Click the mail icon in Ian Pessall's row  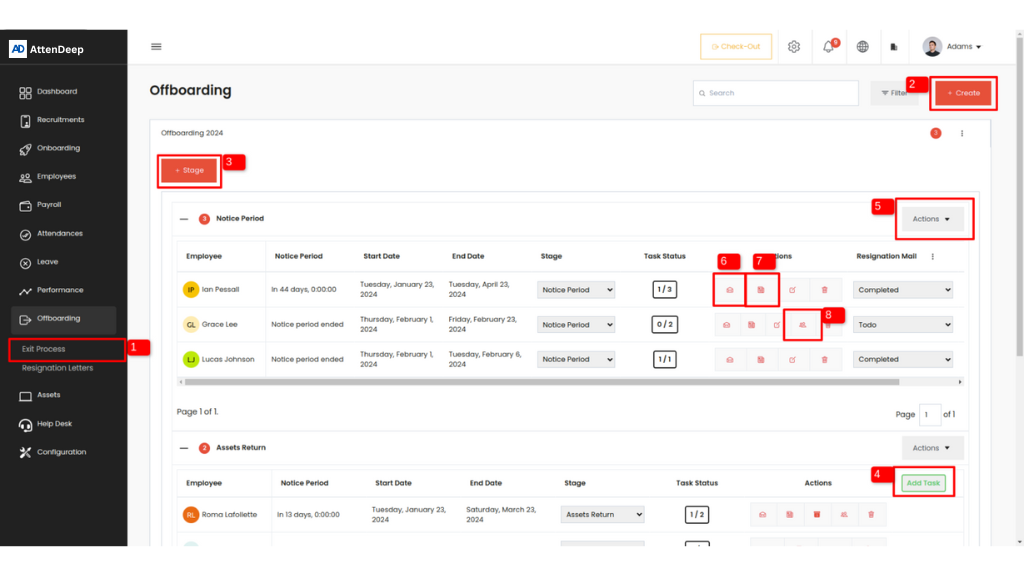pyautogui.click(x=727, y=290)
